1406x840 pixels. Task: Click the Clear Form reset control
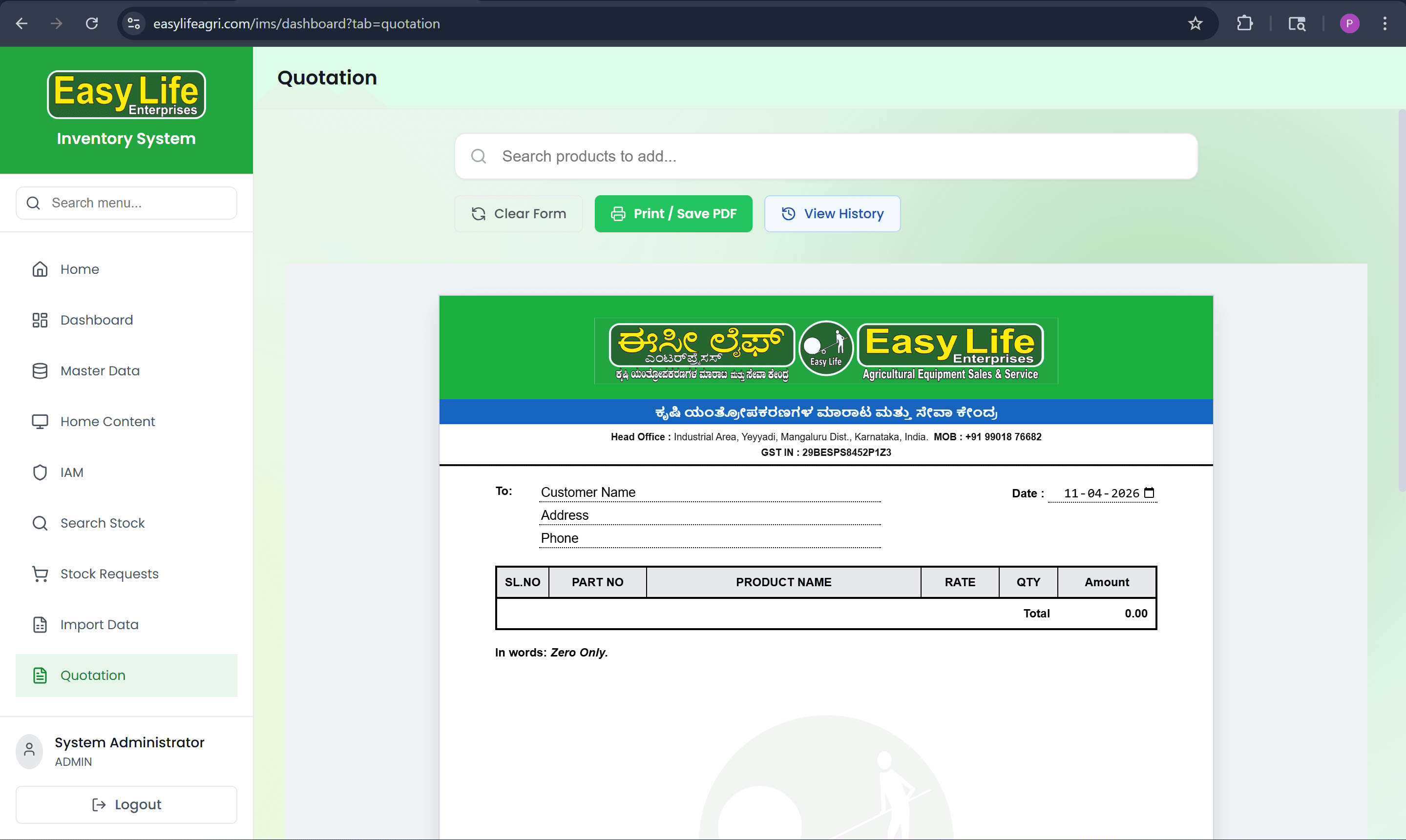pyautogui.click(x=518, y=213)
